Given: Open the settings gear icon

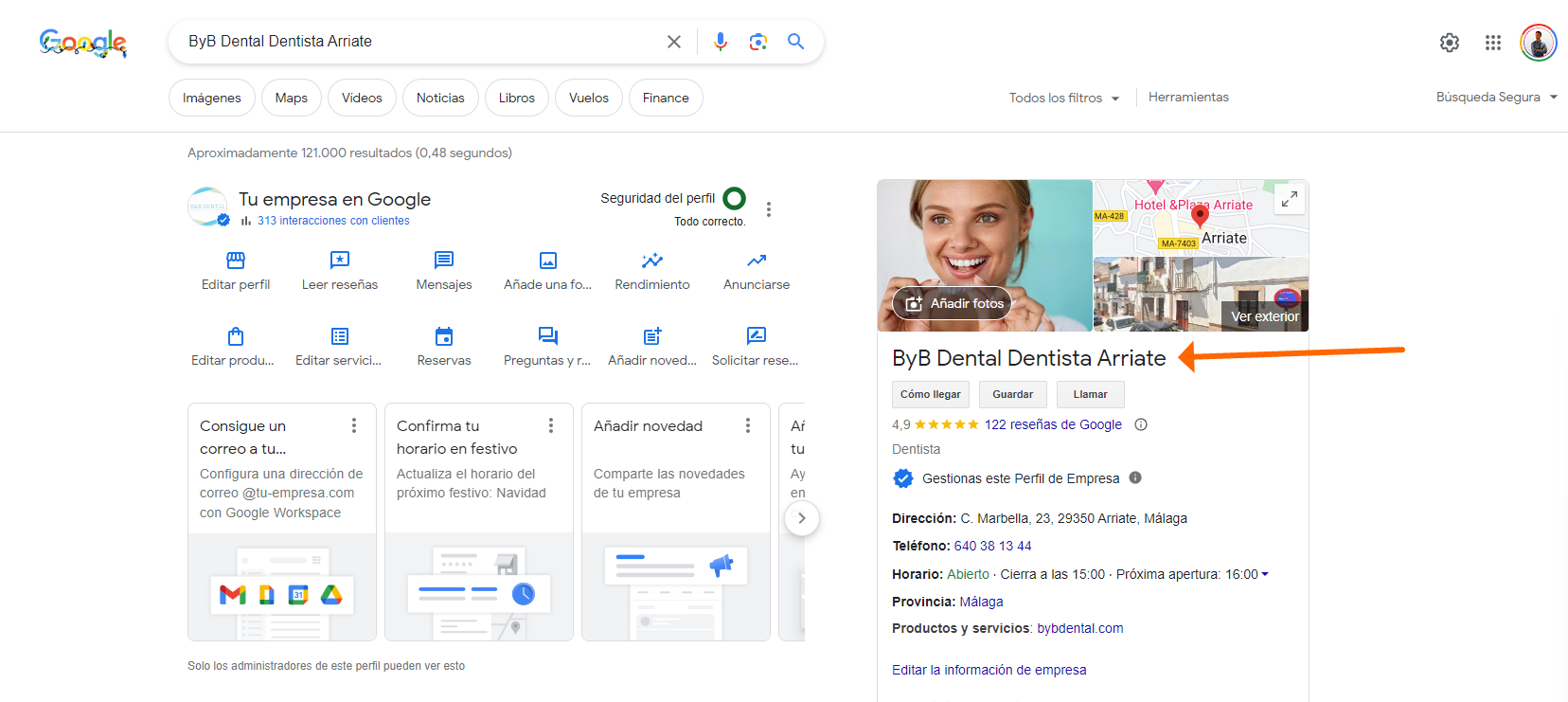Looking at the screenshot, I should 1450,43.
